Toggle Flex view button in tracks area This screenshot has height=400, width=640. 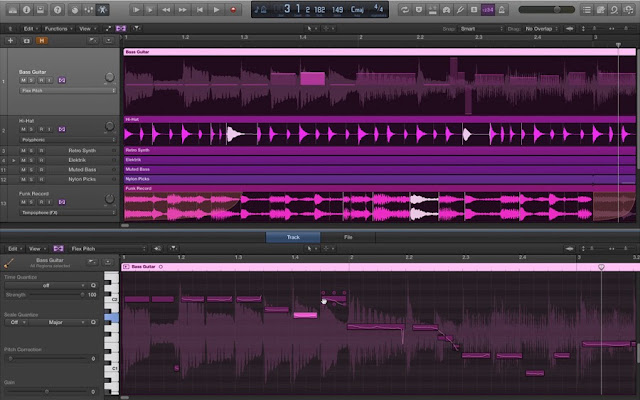(121, 29)
